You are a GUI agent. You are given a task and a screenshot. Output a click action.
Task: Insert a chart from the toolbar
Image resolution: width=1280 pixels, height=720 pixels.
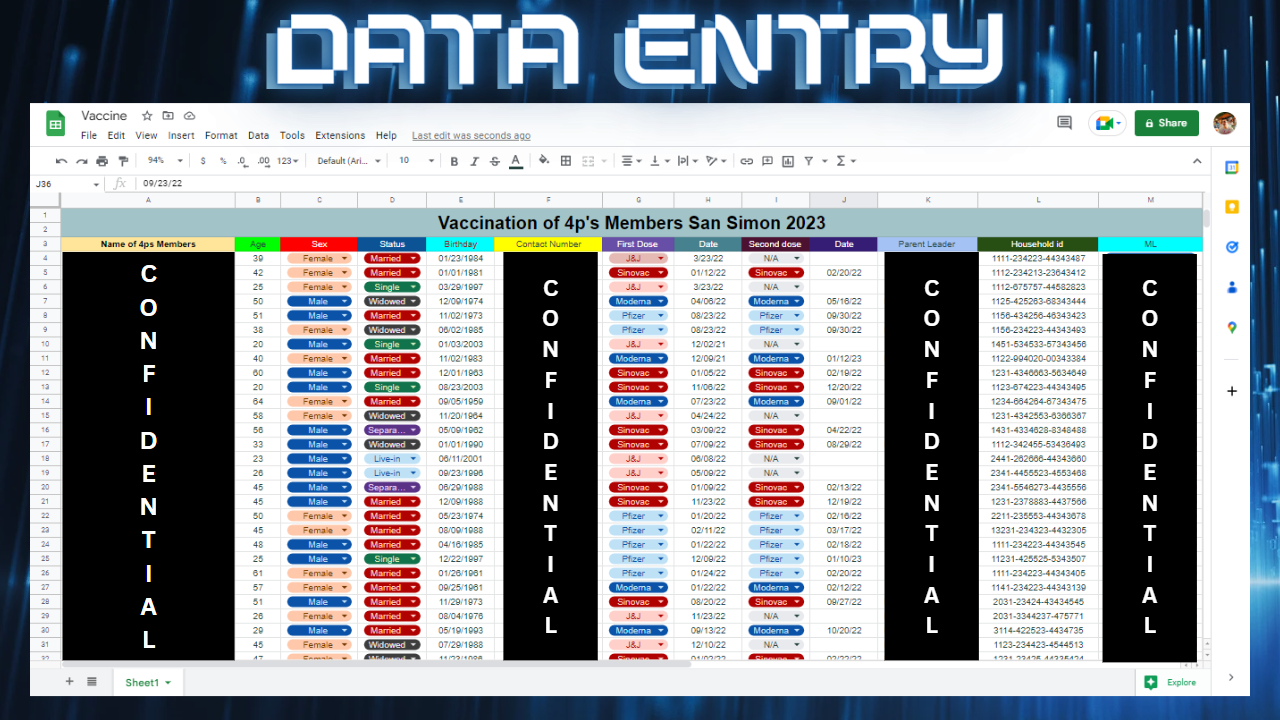788,161
